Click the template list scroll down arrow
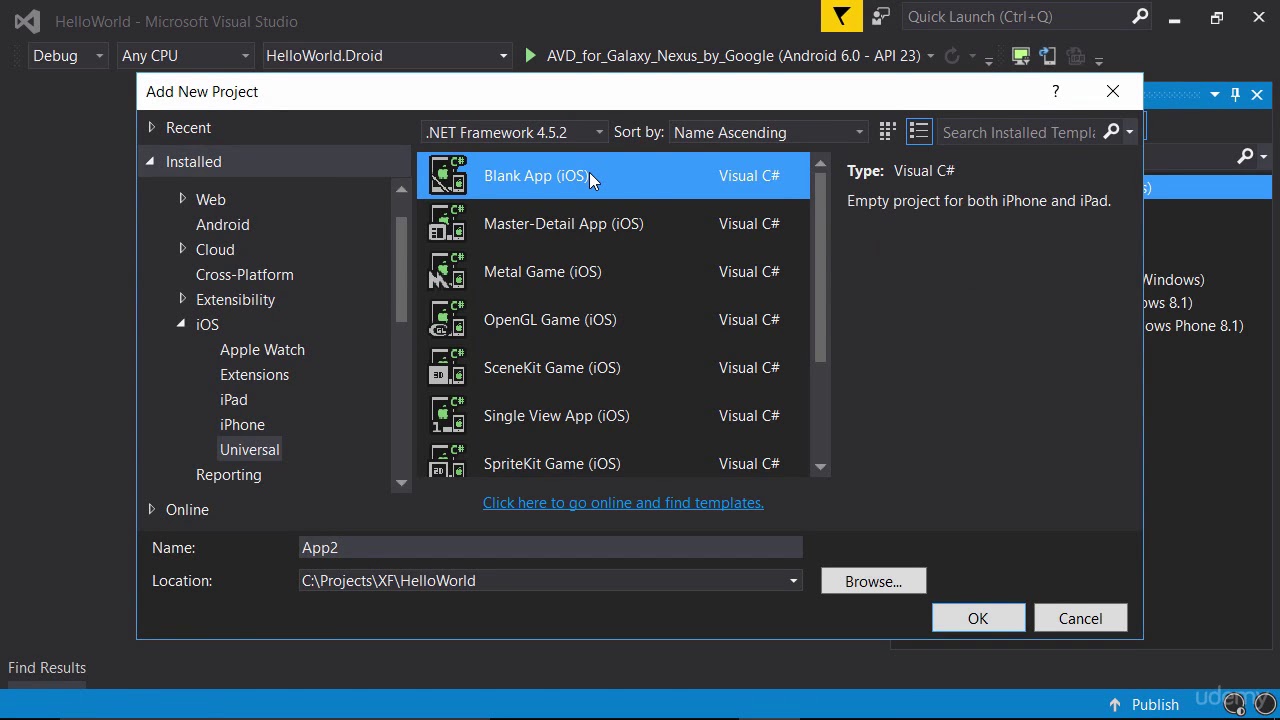Screen dimensions: 1280x720 pyautogui.click(x=820, y=467)
